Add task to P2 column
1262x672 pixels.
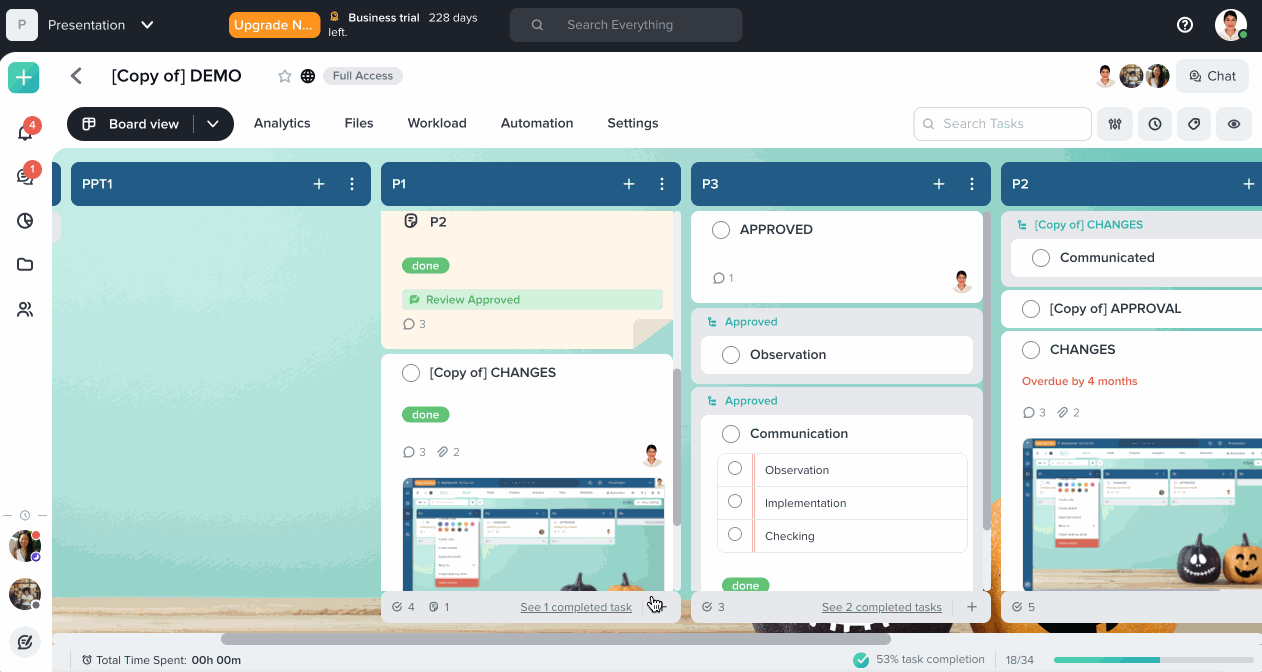coord(1249,184)
